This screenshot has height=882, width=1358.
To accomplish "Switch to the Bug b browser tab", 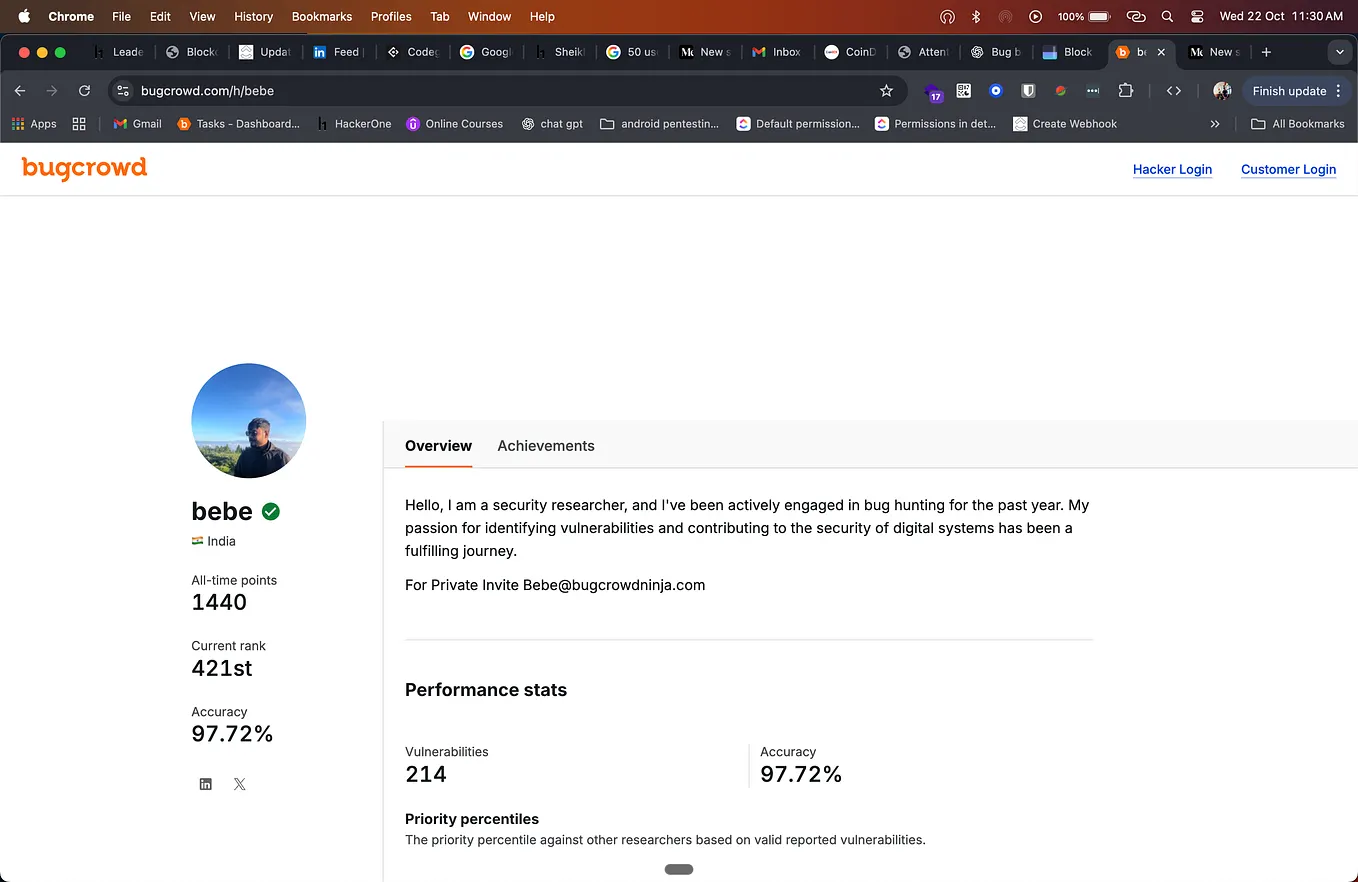I will click(995, 52).
